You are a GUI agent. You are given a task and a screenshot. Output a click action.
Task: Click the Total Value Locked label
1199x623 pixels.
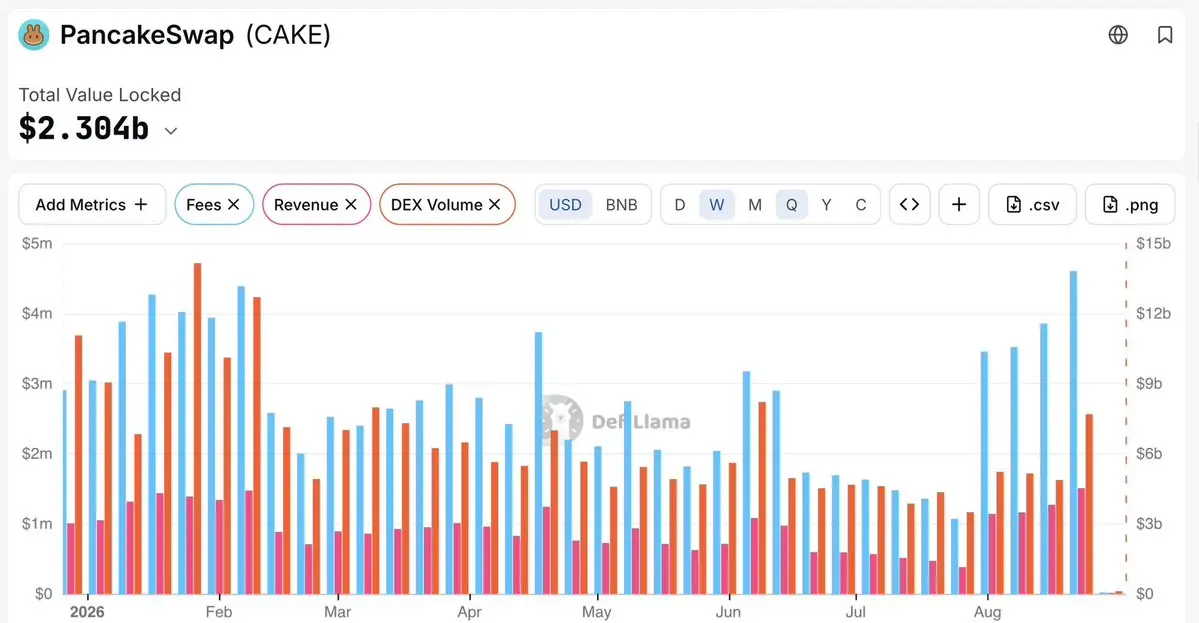pos(100,95)
